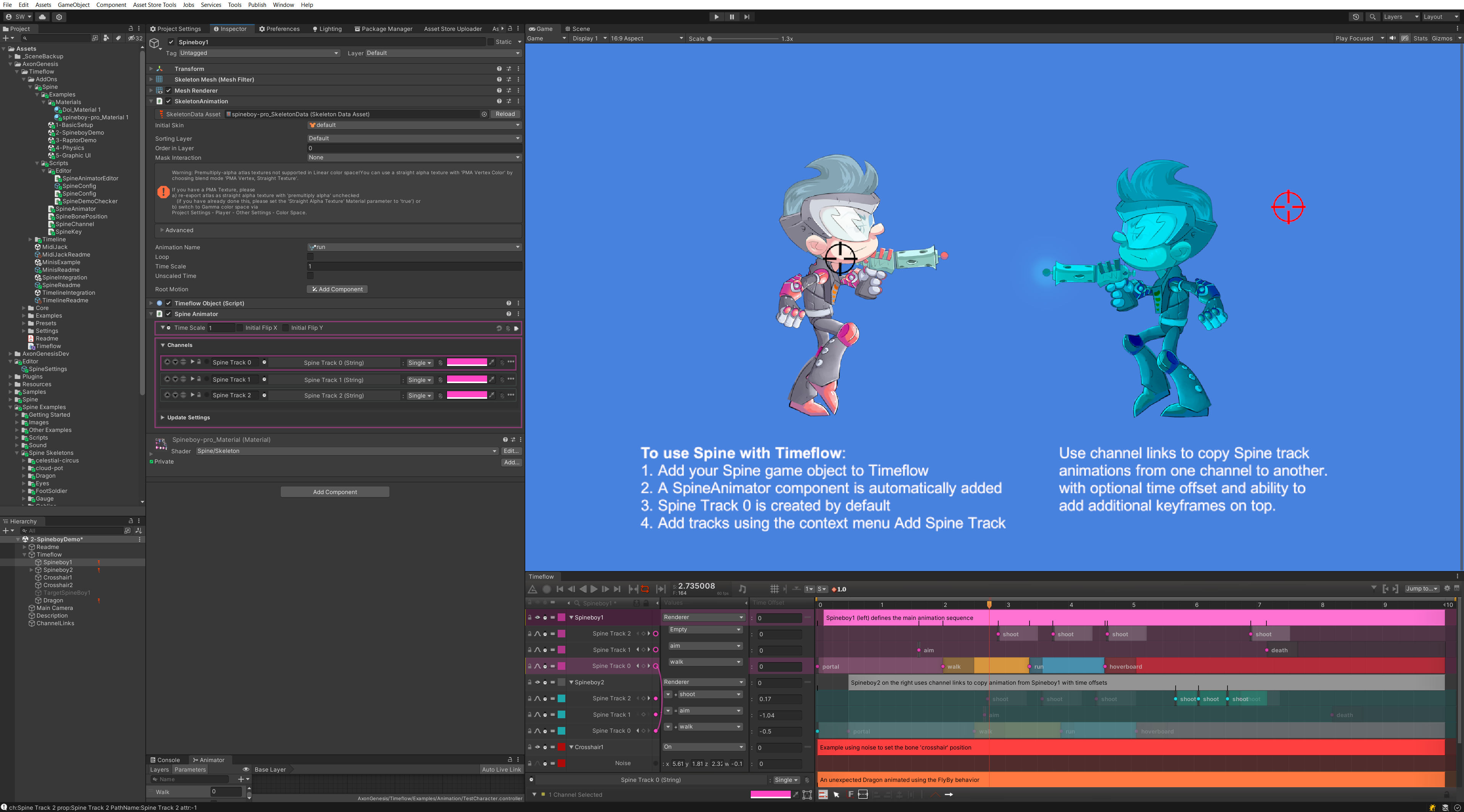Toggle the Timeflow grid snapping icon
This screenshot has height=812, width=1464.
[x=774, y=589]
